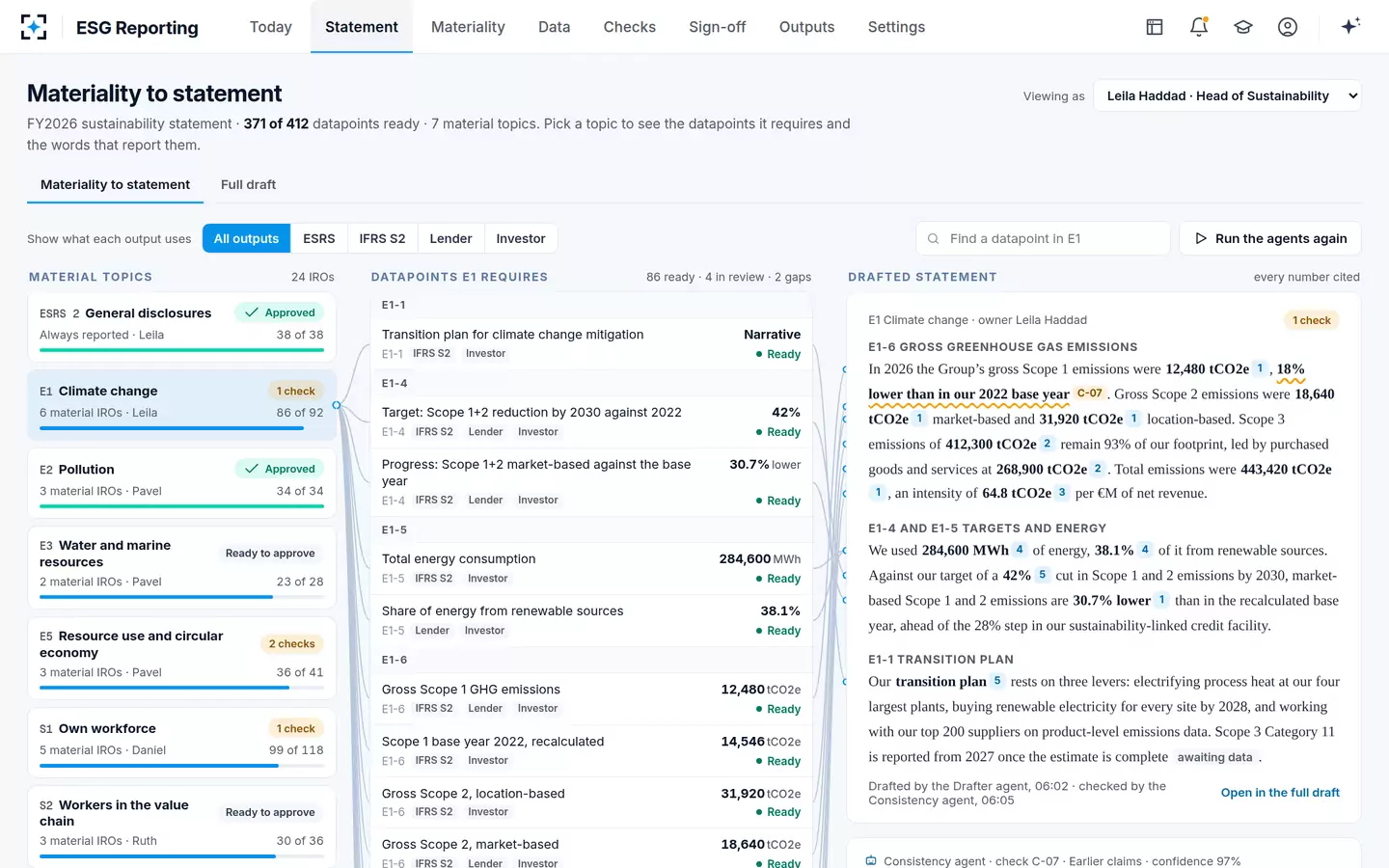The height and width of the screenshot is (868, 1389).
Task: Click the E1 Climate change progress bar
Action: pyautogui.click(x=181, y=428)
